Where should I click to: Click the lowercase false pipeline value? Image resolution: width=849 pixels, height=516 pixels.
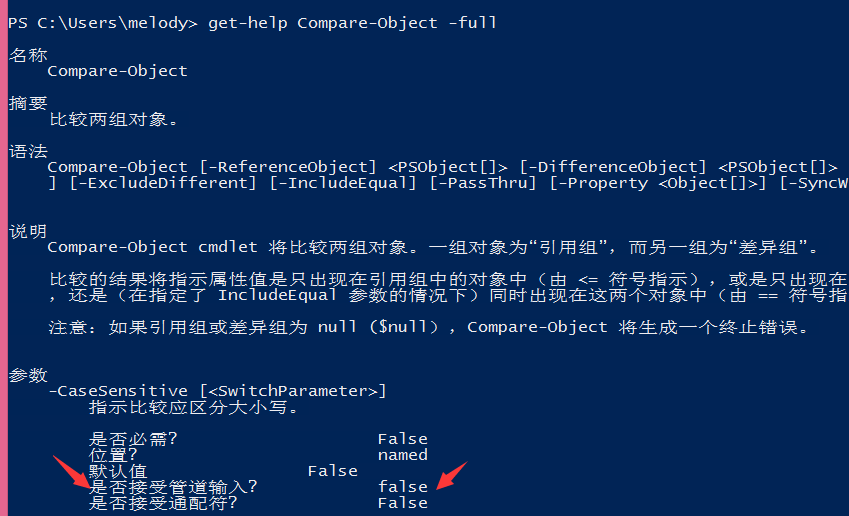pyautogui.click(x=403, y=487)
